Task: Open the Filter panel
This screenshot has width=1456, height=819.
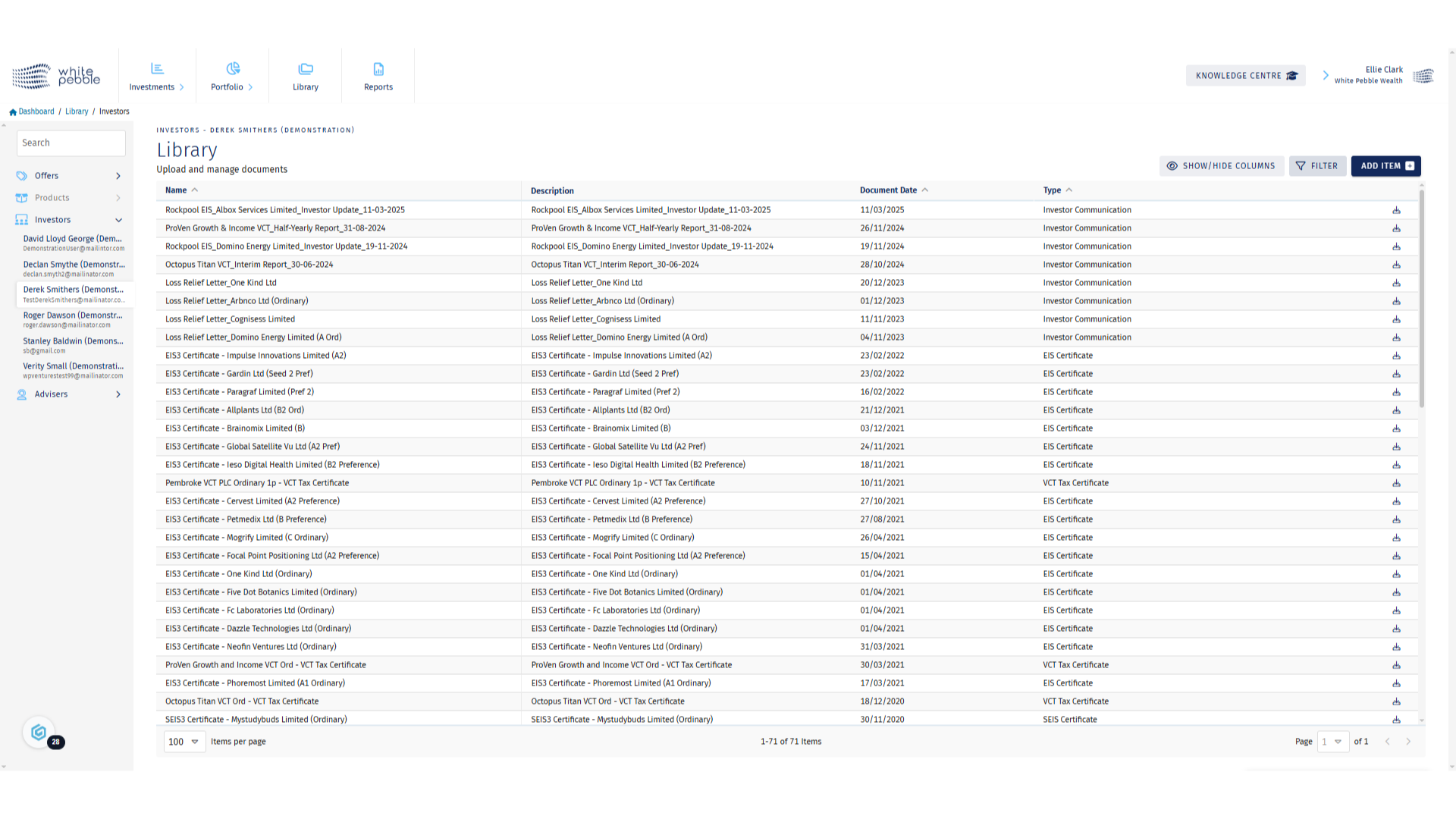Action: tap(1317, 166)
